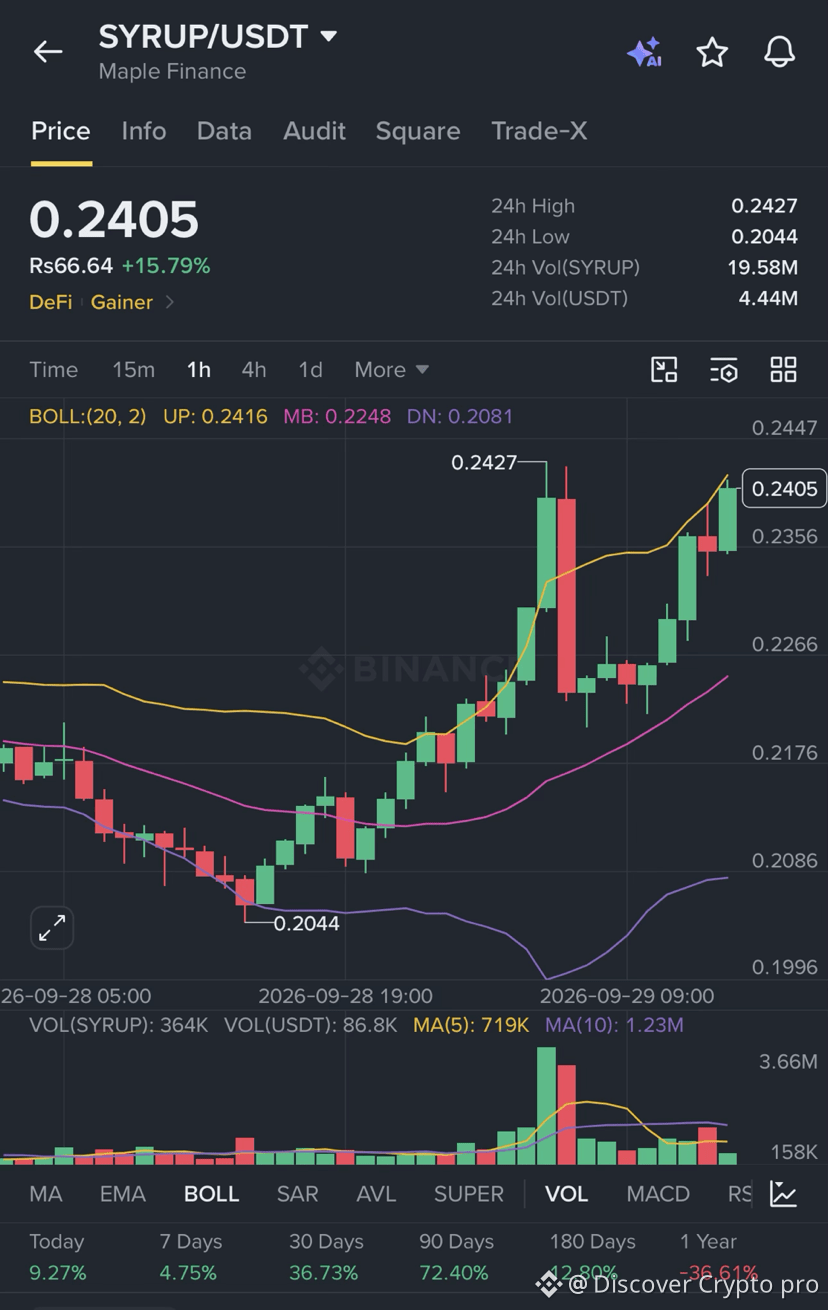Select the 15m timeframe

133,370
